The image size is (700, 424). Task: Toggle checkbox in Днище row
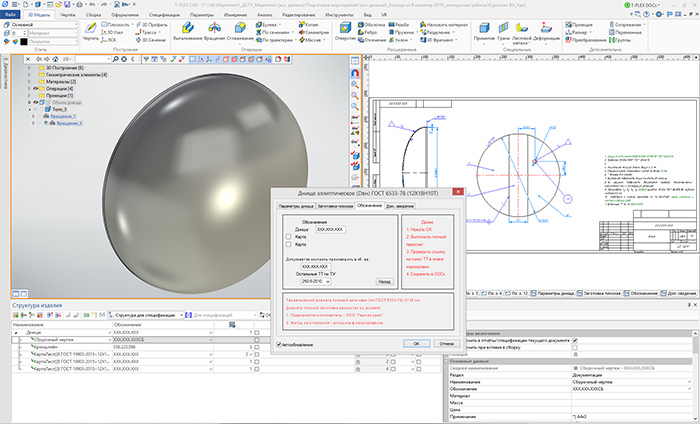pyautogui.click(x=257, y=333)
